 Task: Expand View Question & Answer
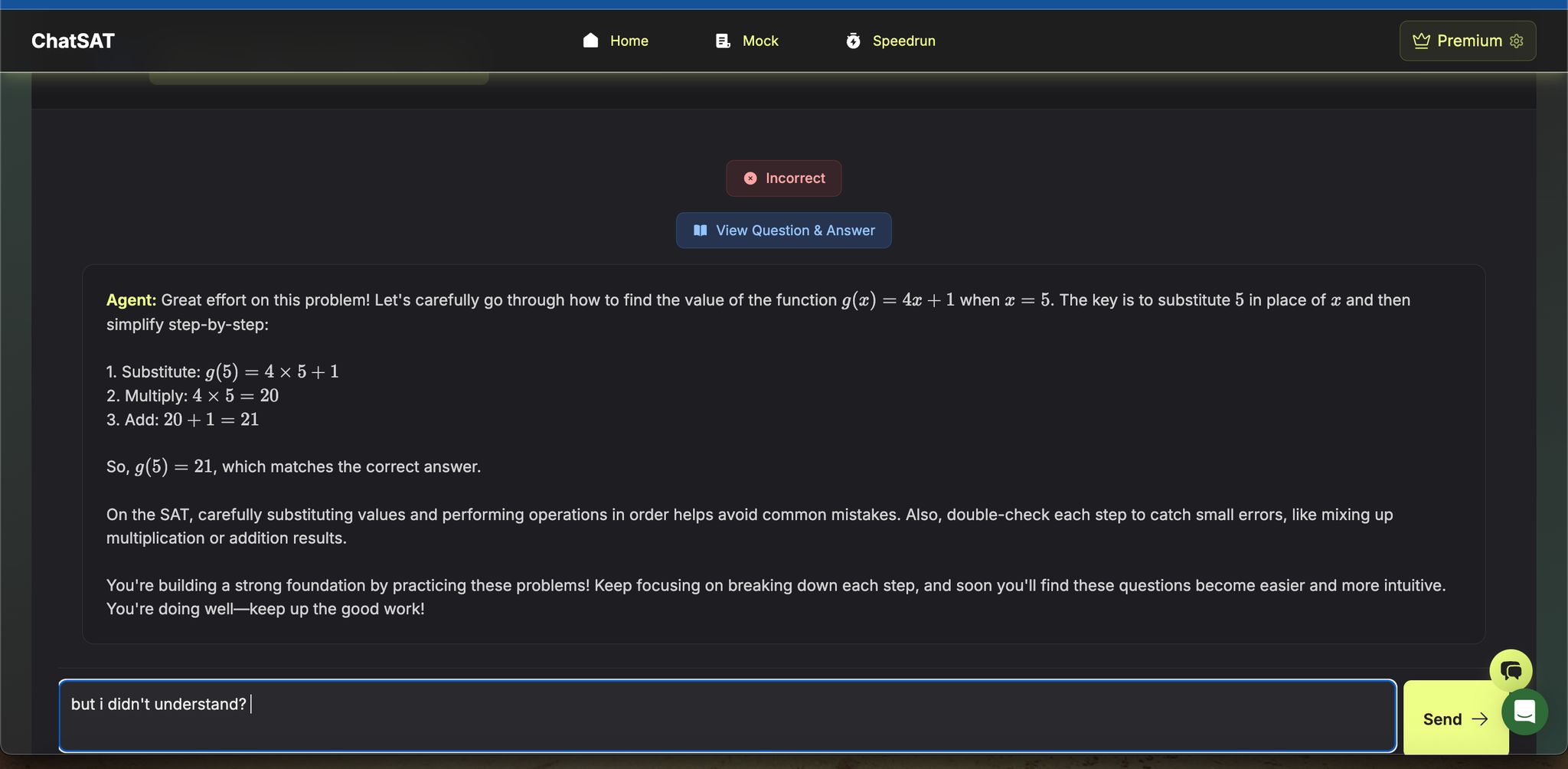794,231
